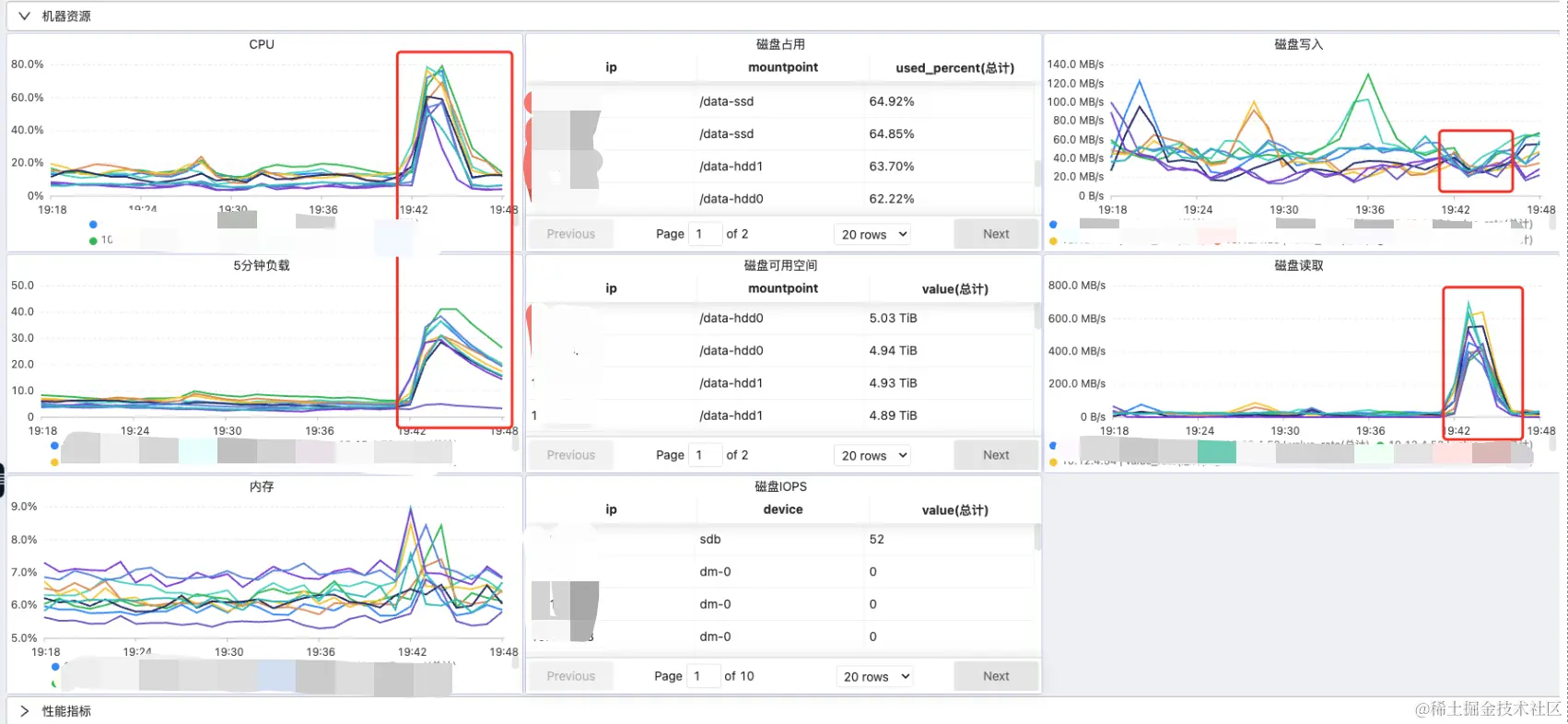Select the 4.94 TiB value cell
The image size is (1568, 724).
(893, 351)
